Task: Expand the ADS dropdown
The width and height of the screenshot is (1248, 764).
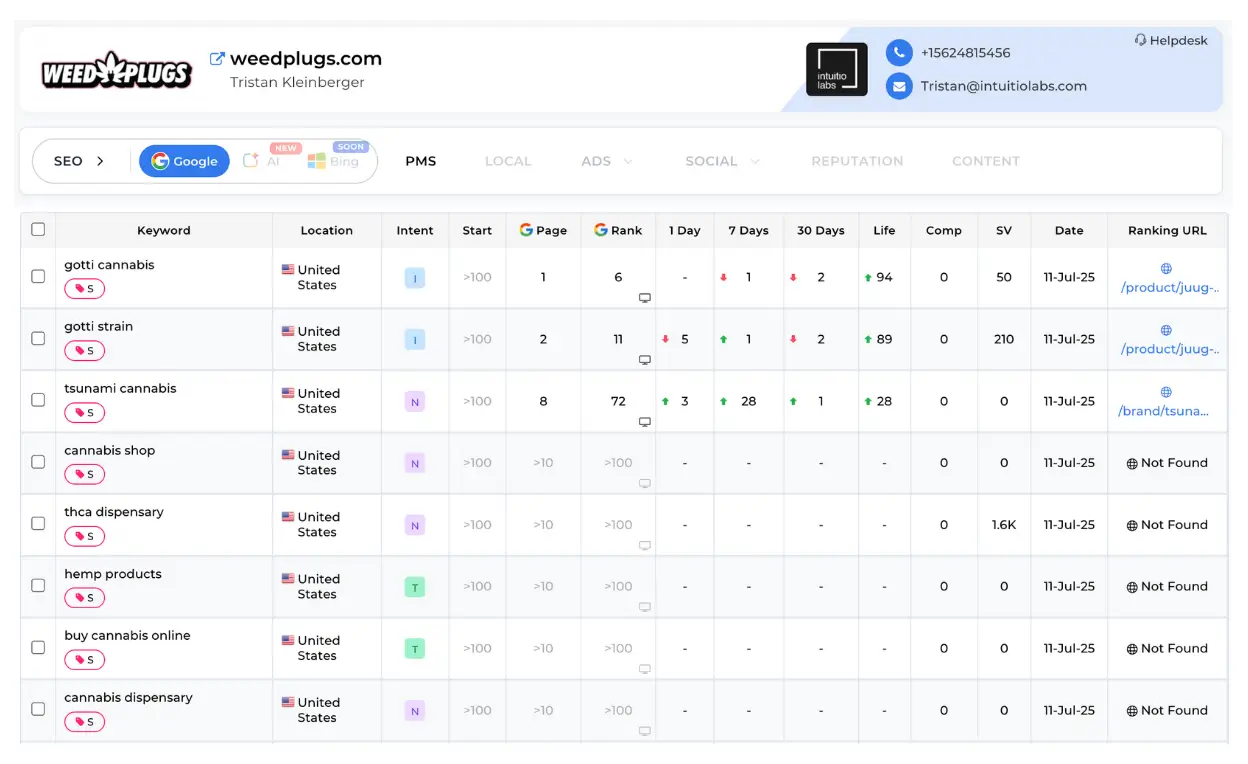Action: (x=626, y=161)
